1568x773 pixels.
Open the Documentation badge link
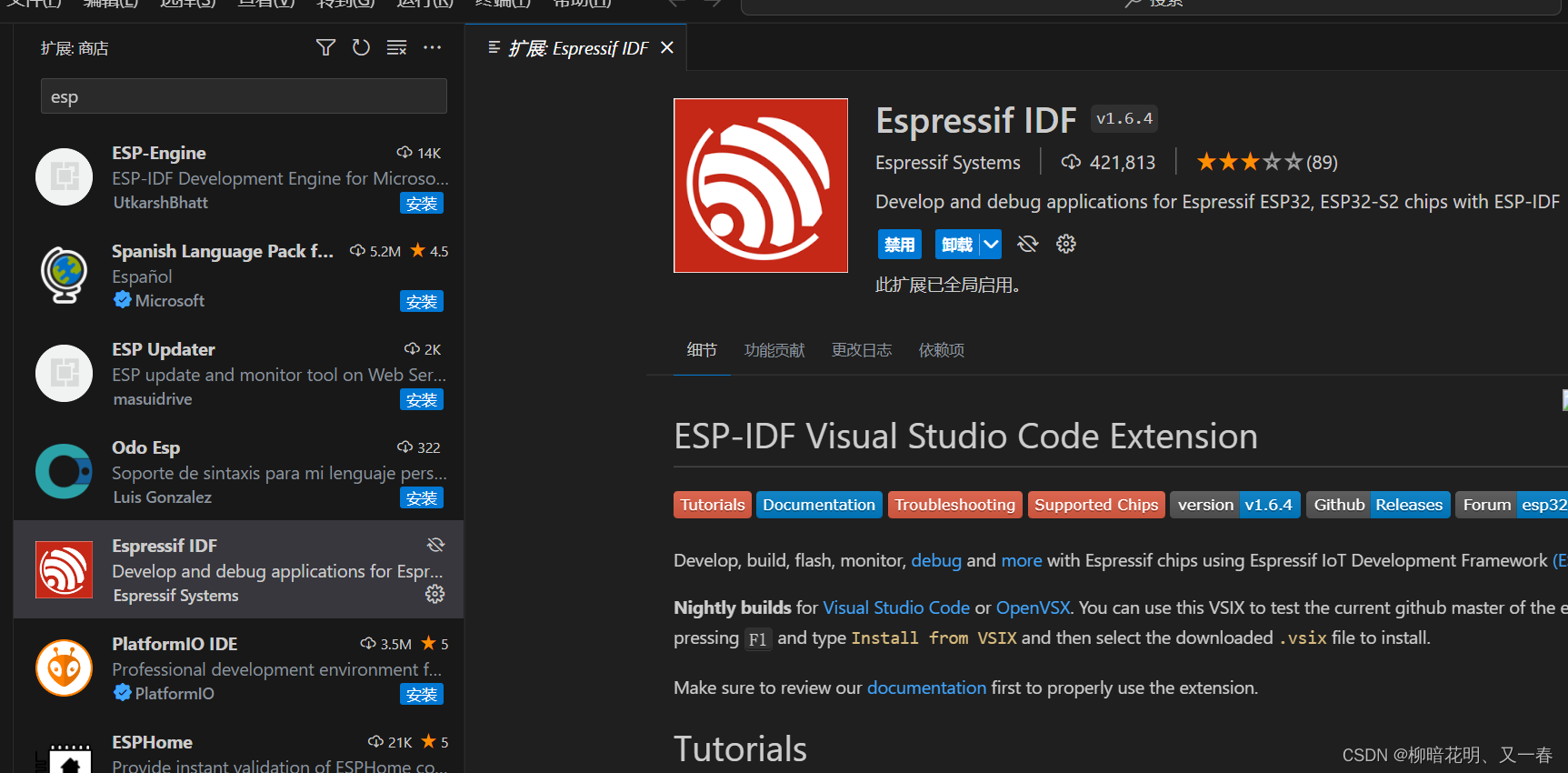pos(819,505)
